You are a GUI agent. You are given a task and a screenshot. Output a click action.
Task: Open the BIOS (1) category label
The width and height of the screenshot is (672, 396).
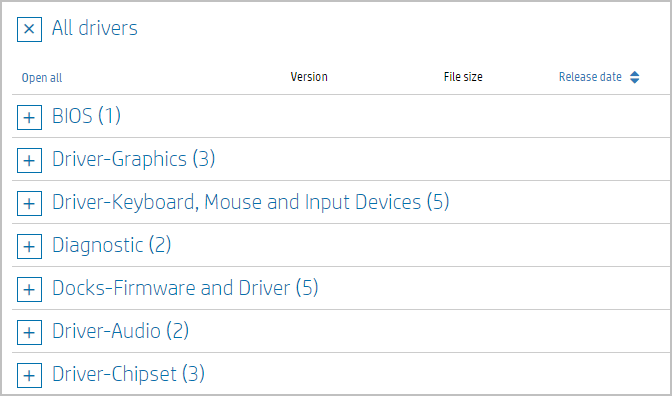(86, 116)
